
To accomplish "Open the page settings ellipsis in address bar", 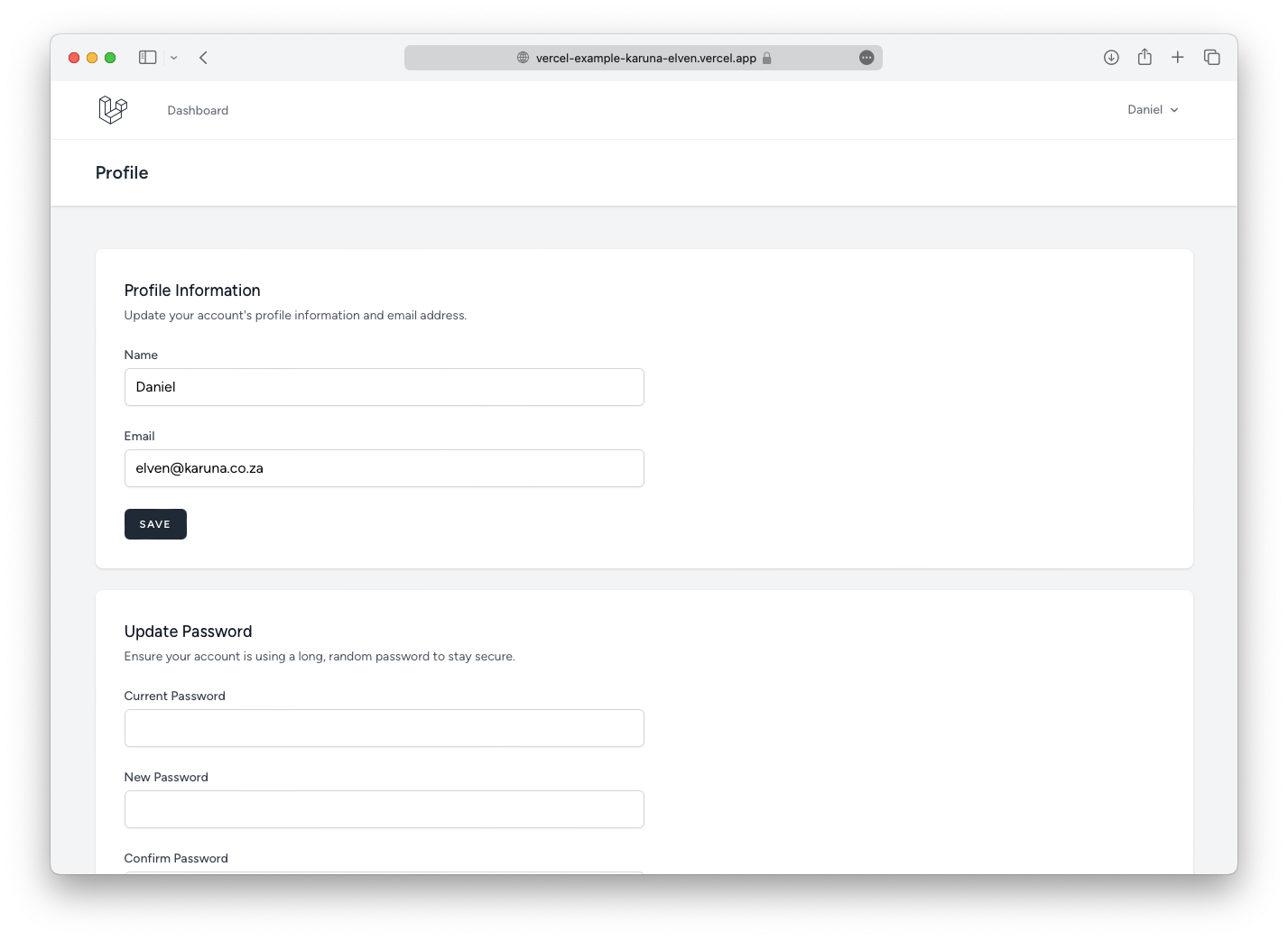I will click(866, 58).
